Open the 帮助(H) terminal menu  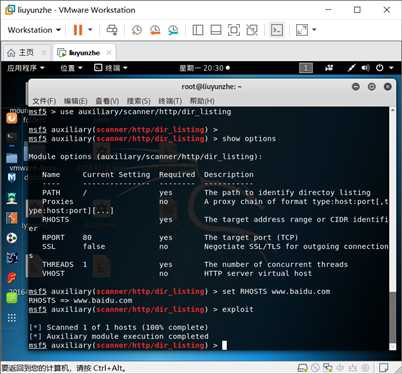tap(202, 101)
